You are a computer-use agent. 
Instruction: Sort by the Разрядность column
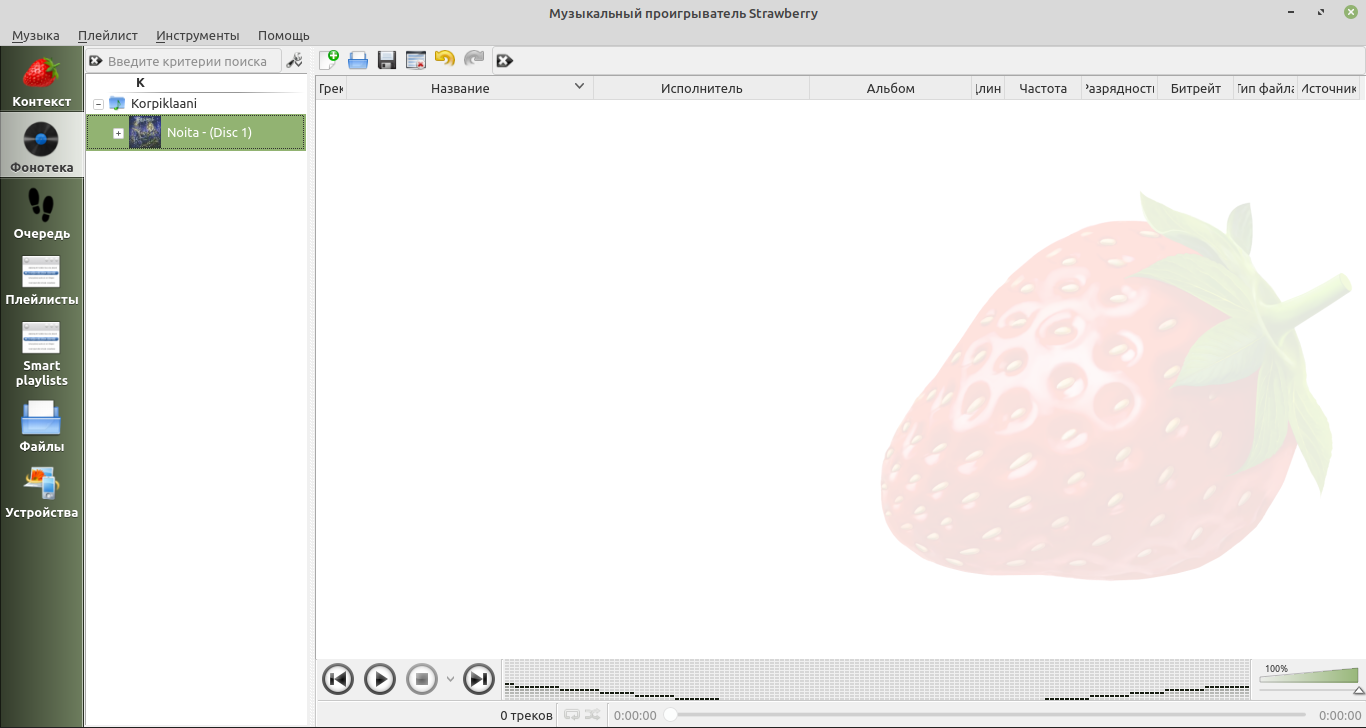click(x=1119, y=88)
